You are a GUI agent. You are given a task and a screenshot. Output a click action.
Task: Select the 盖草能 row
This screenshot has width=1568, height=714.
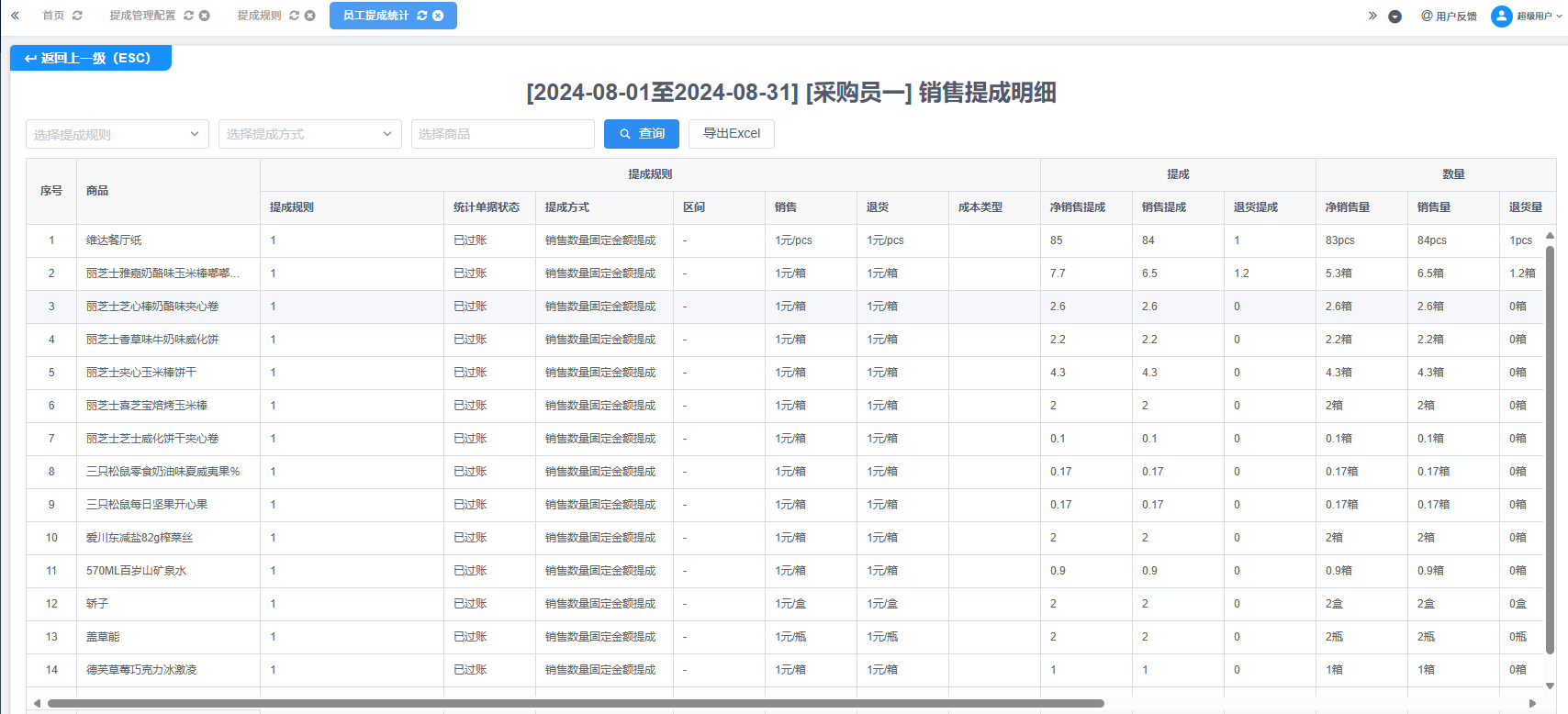pos(785,637)
